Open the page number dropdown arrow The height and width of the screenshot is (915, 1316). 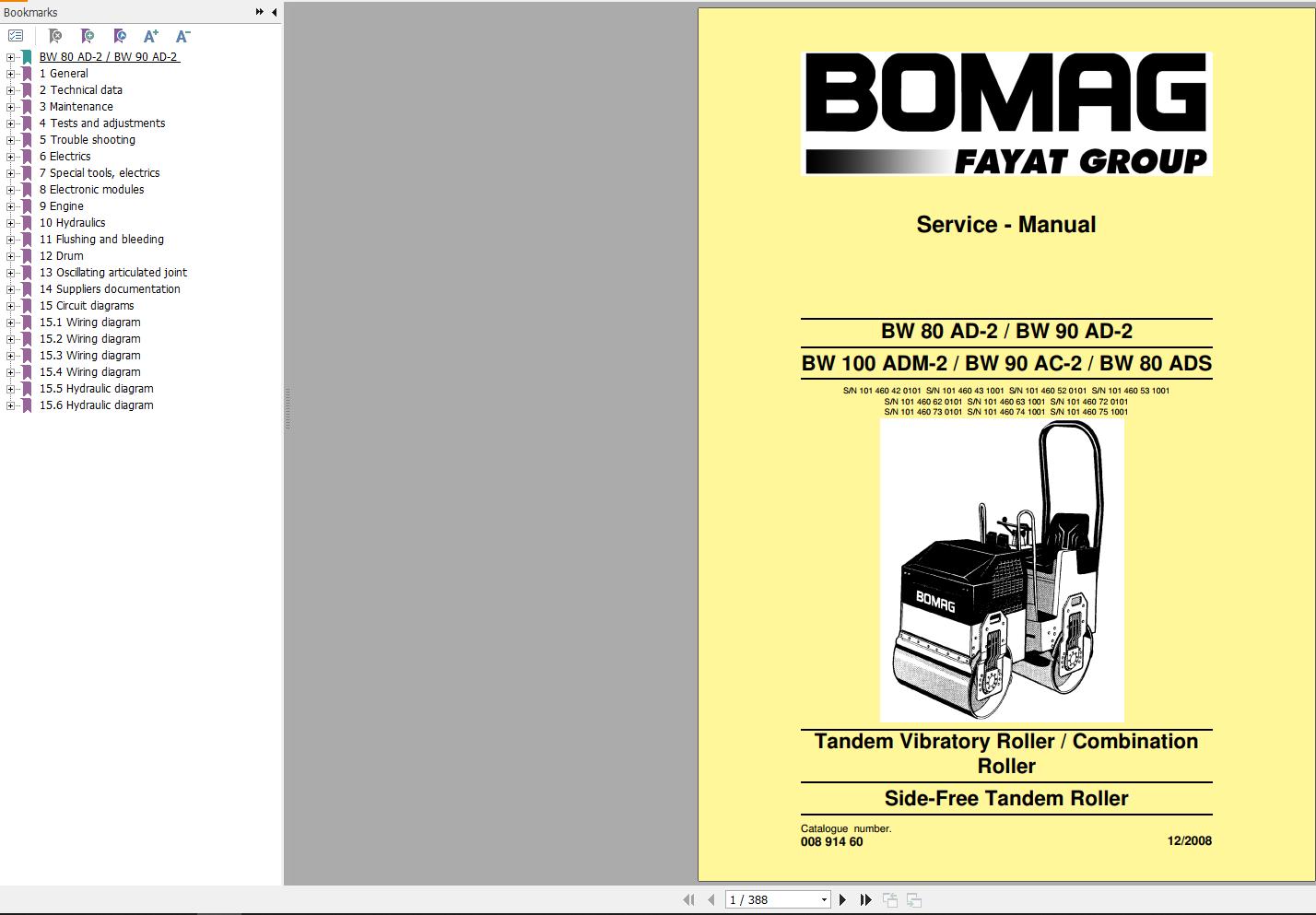824,900
